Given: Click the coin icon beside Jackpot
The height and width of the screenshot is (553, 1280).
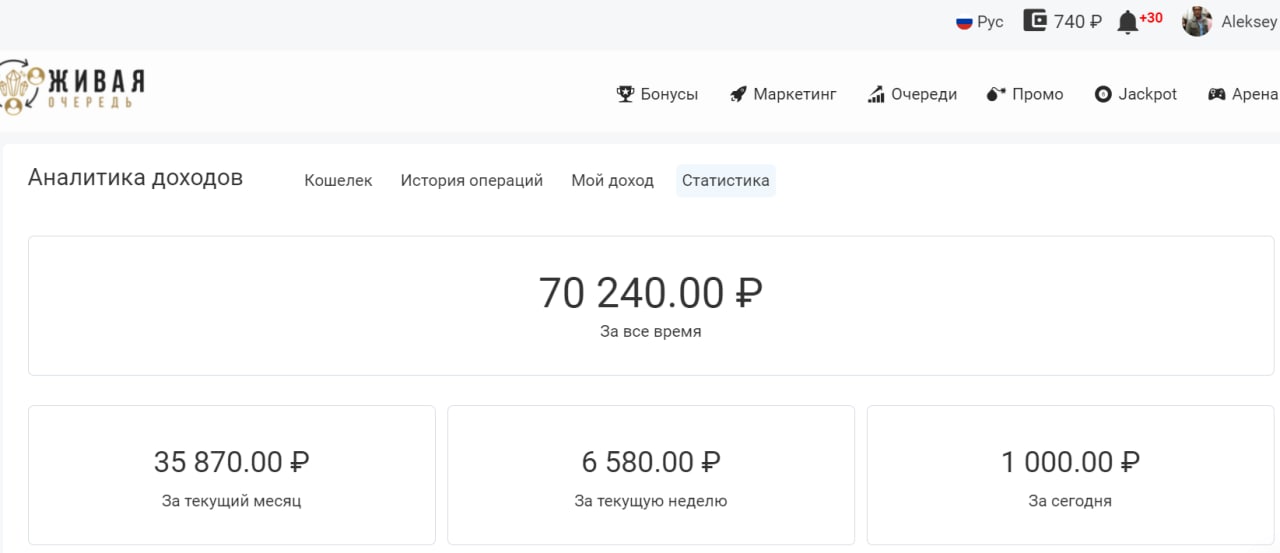Looking at the screenshot, I should 1103,94.
